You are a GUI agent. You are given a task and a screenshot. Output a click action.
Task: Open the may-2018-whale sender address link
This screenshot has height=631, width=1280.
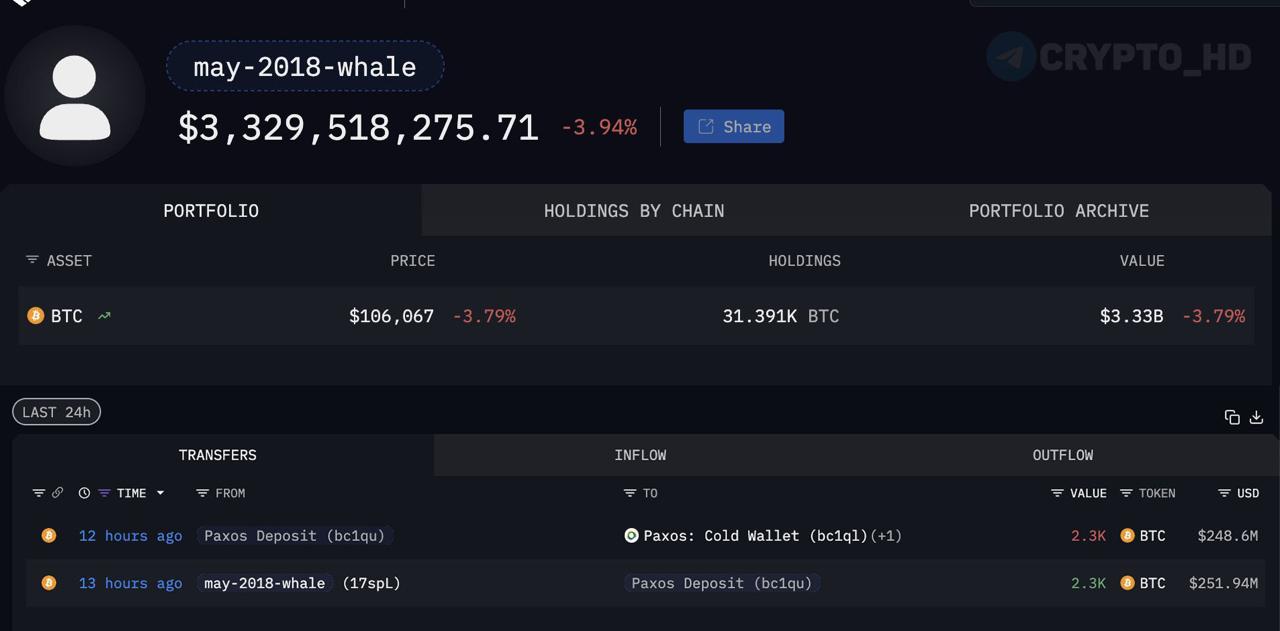[265, 583]
